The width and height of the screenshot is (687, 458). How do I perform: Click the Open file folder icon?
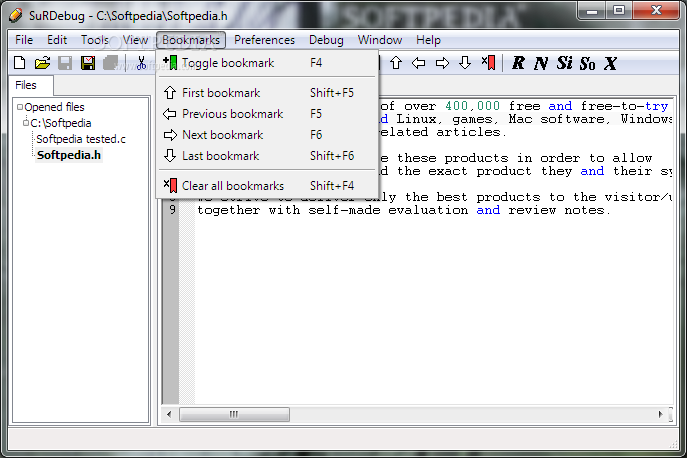[42, 63]
